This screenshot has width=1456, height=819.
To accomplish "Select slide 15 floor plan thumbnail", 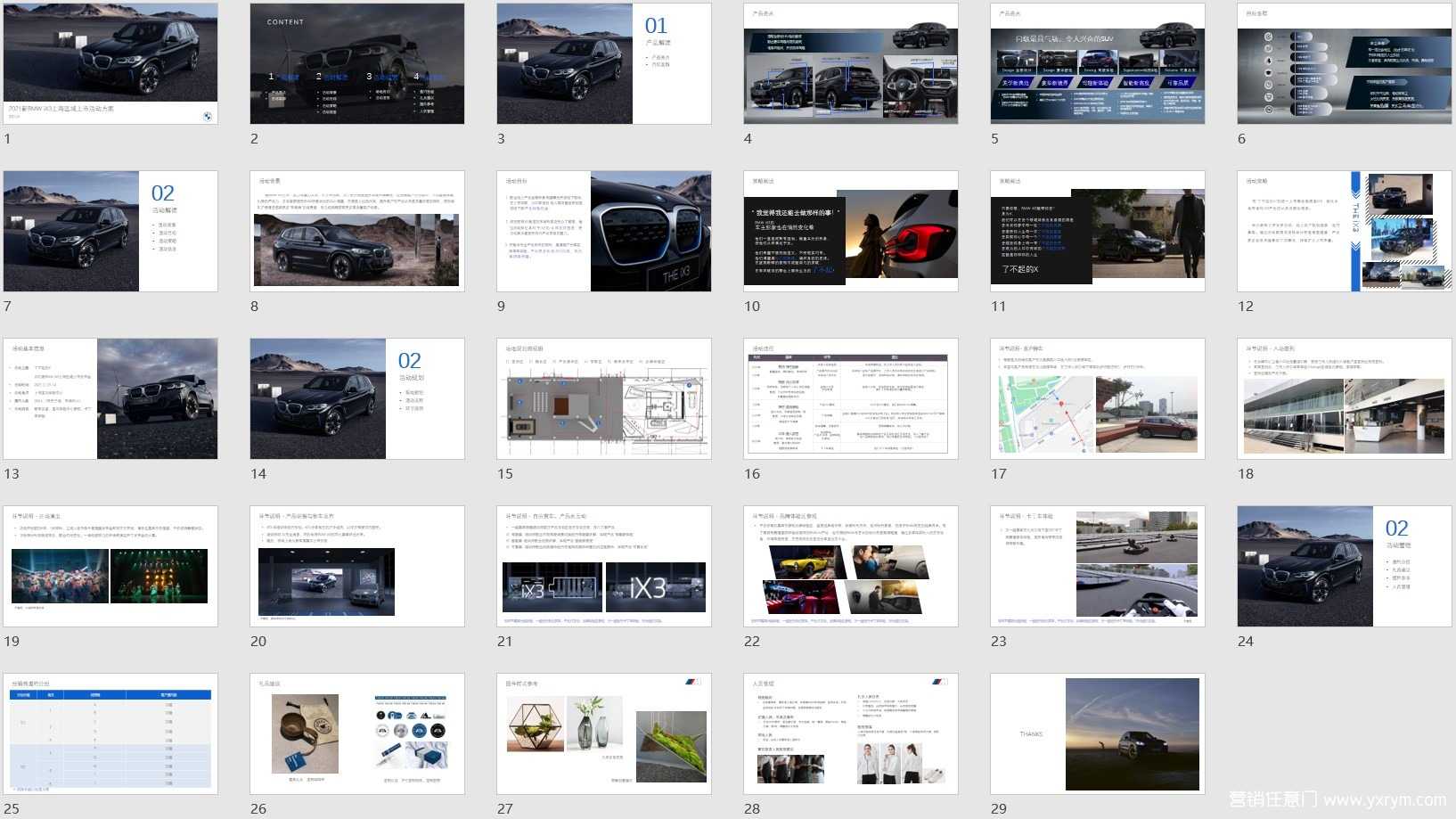I will pos(604,398).
